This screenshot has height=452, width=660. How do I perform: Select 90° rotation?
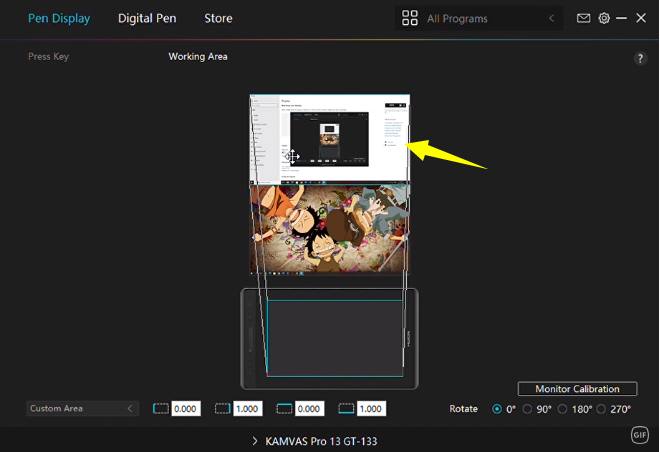[x=527, y=409]
